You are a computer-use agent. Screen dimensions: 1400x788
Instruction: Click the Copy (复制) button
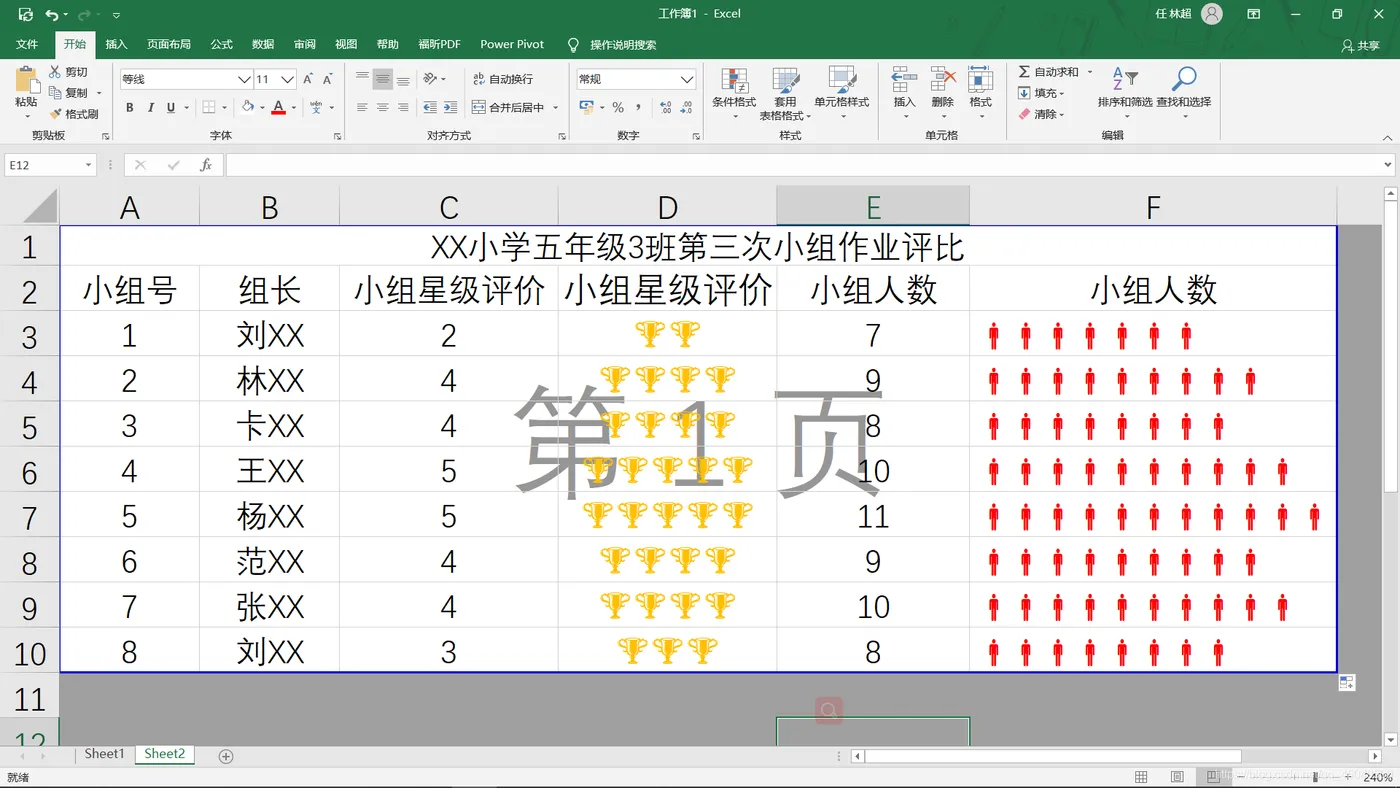[68, 93]
